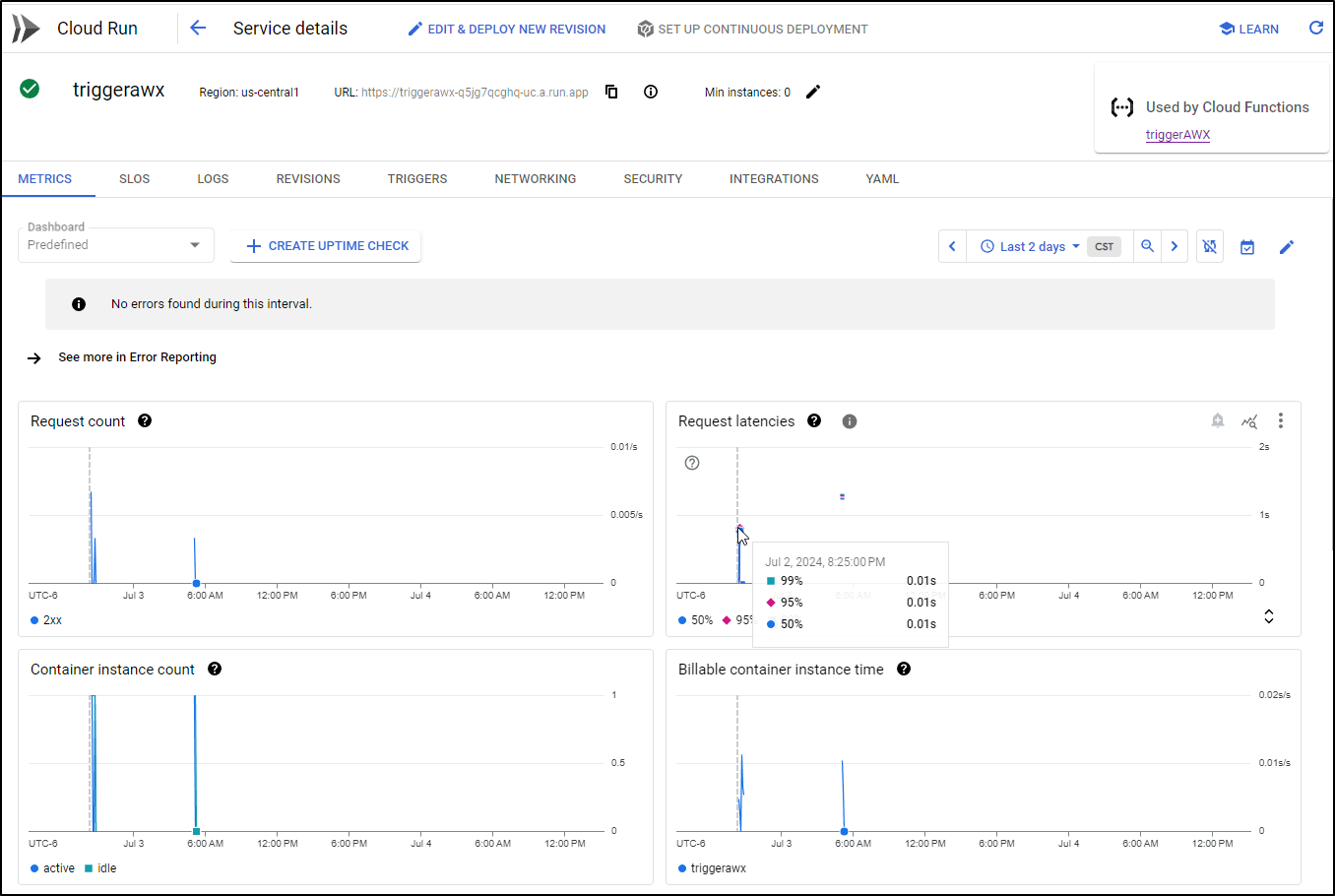Image resolution: width=1335 pixels, height=896 pixels.
Task: Click the idle marker in Container instance count
Action: [x=197, y=831]
